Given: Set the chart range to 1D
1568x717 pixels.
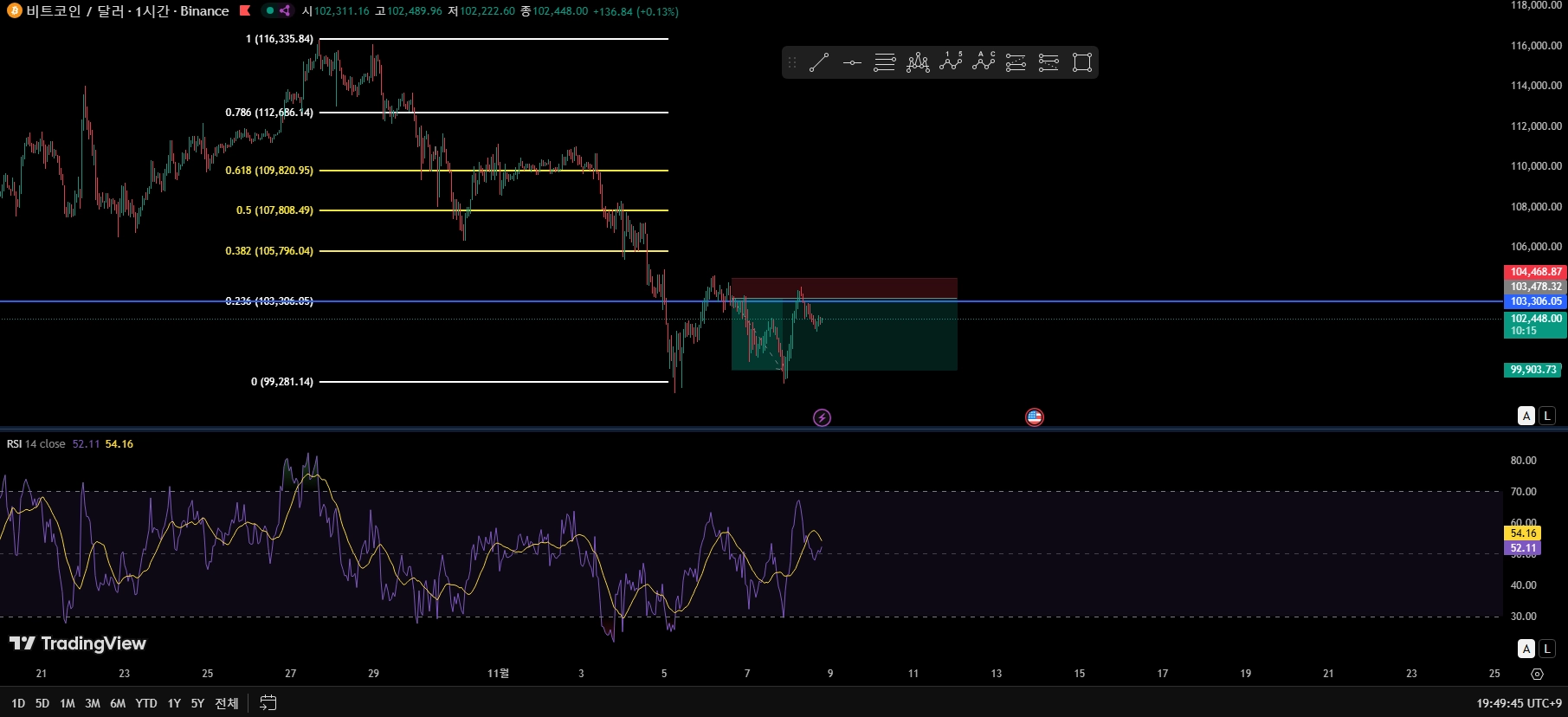Looking at the screenshot, I should pos(18,703).
